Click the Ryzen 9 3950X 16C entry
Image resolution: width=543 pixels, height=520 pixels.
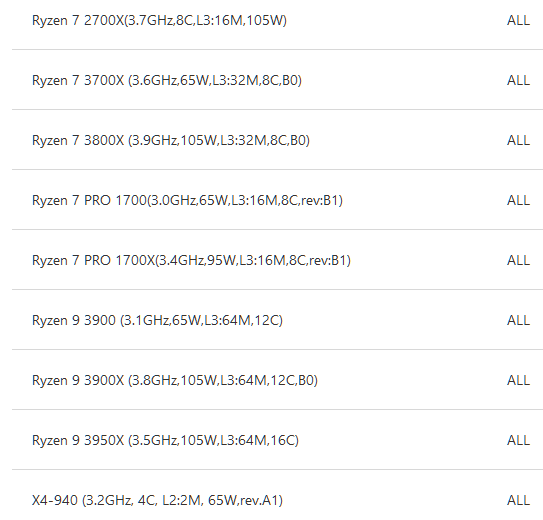point(165,440)
